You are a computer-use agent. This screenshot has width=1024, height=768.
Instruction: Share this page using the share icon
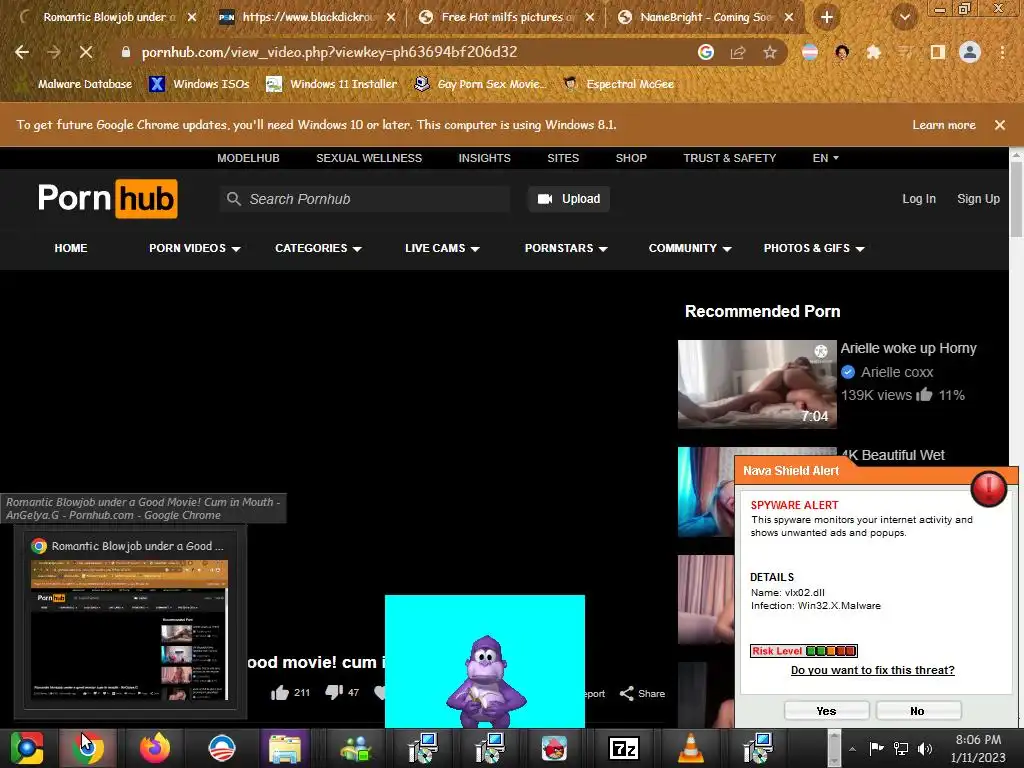click(x=738, y=52)
